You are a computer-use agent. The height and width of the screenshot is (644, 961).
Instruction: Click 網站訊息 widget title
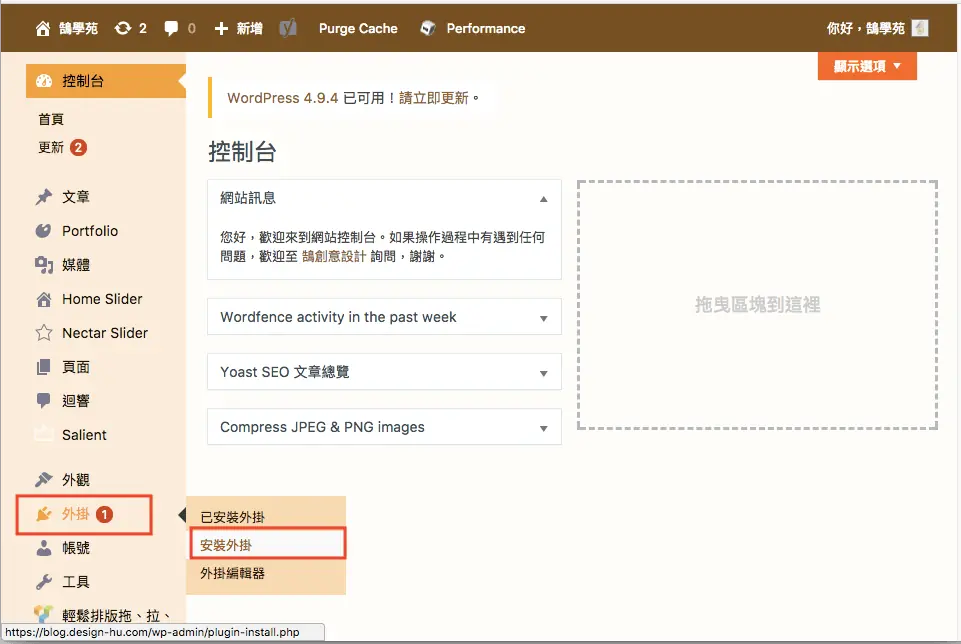pos(248,198)
